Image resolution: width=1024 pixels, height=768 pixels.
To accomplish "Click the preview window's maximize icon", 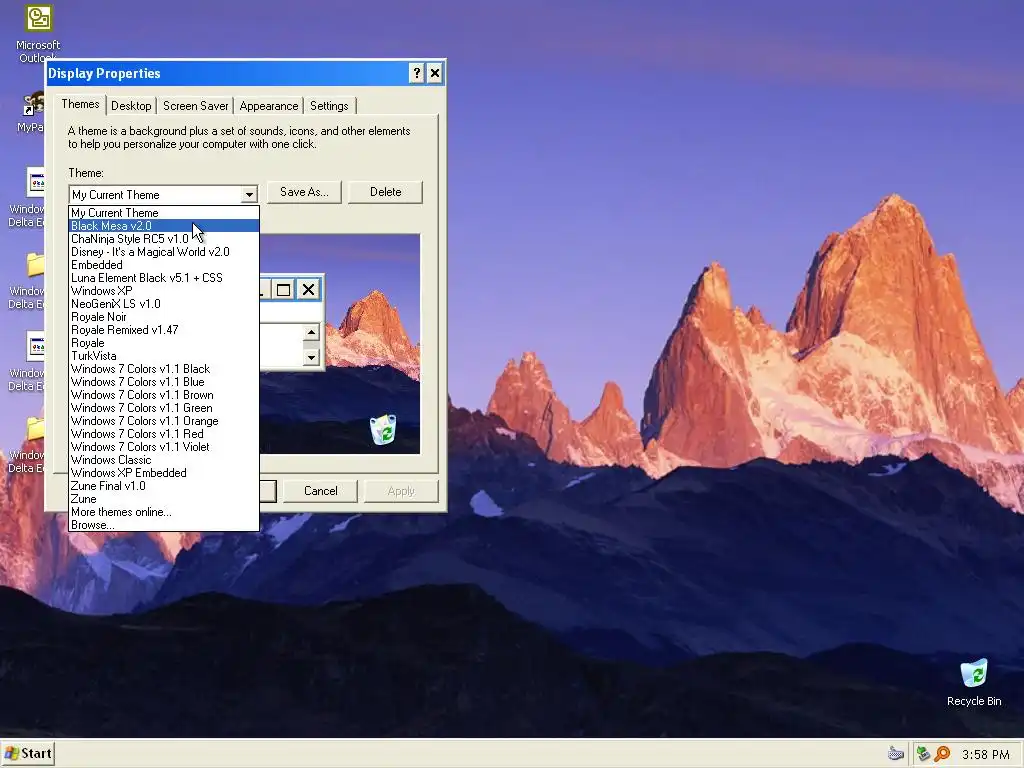I will [283, 289].
